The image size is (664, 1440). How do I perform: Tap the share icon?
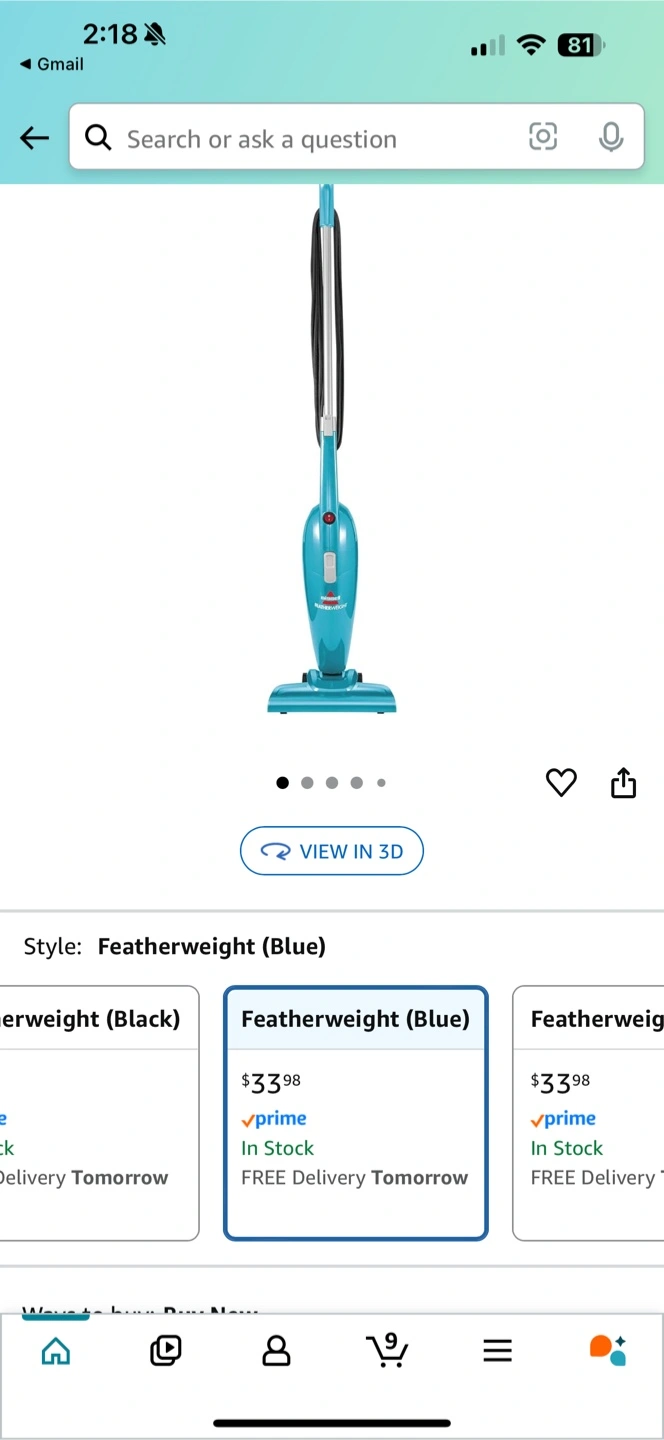623,783
